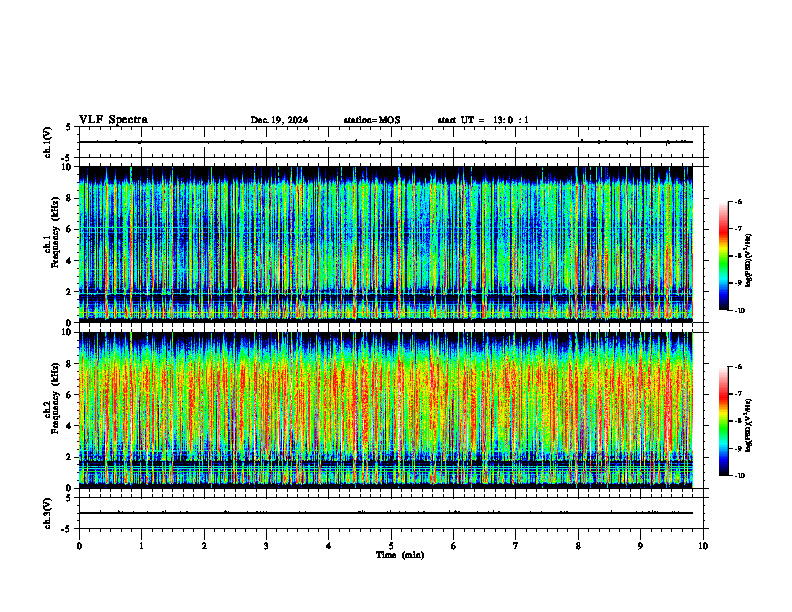
Task: Click the ch.3 voltage waveform trace panel
Action: click(391, 513)
